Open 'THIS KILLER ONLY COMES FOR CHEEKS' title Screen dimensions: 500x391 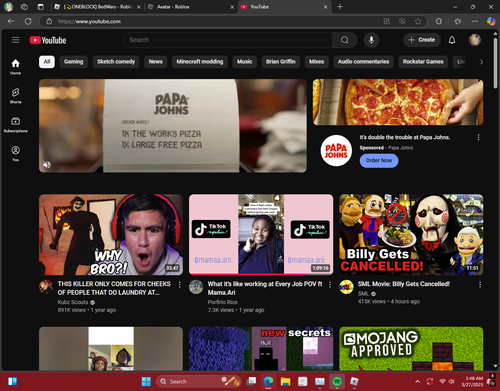tap(114, 288)
